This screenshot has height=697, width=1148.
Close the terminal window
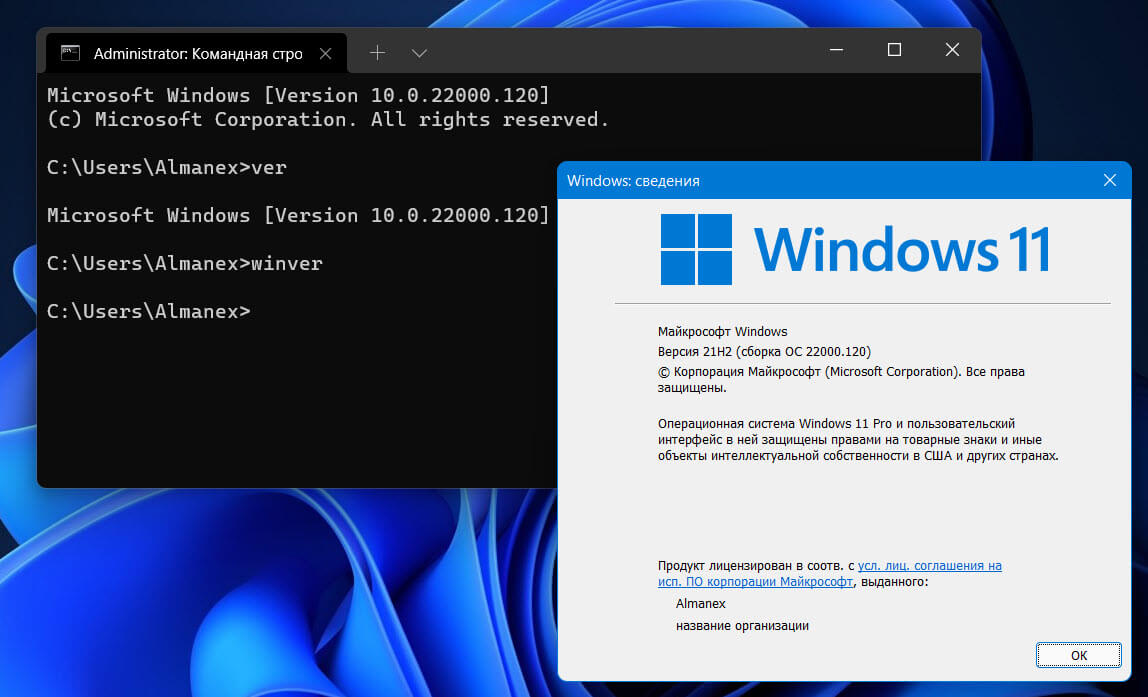point(952,50)
